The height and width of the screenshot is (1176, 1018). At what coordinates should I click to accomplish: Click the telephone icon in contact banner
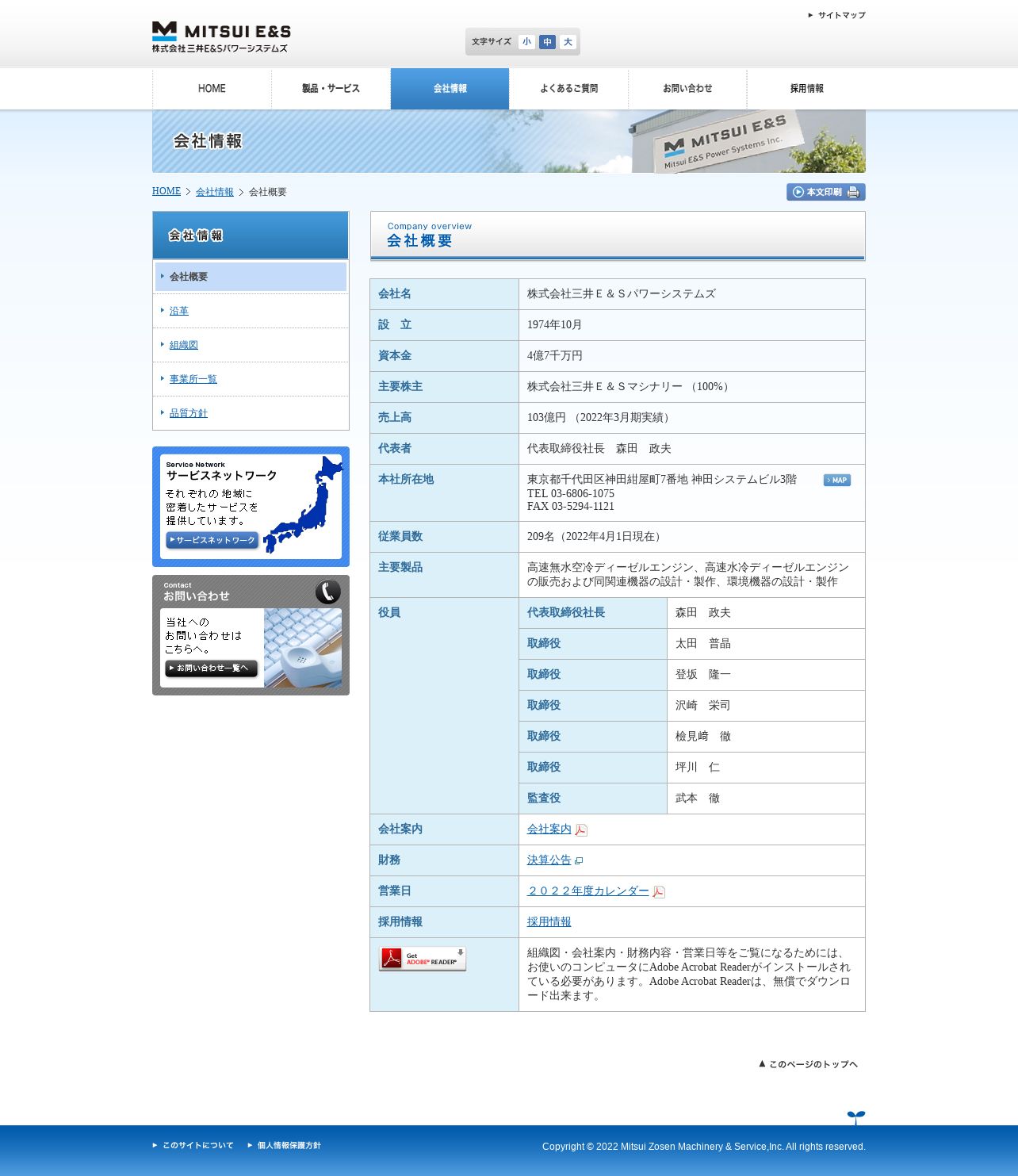point(327,592)
